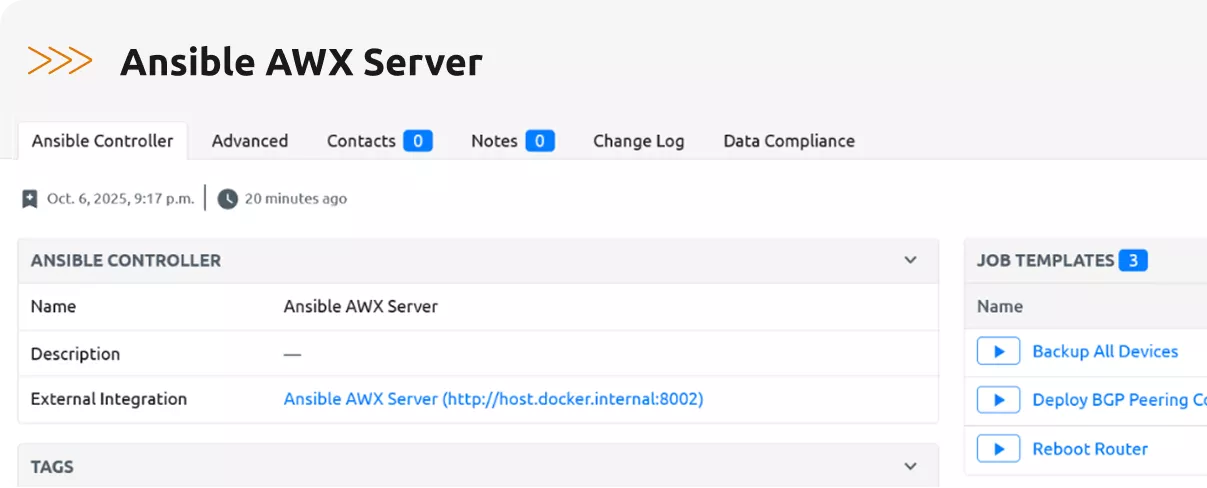Screen dimensions: 1207x488
Task: Click the Notes count badge 0
Action: coord(540,141)
